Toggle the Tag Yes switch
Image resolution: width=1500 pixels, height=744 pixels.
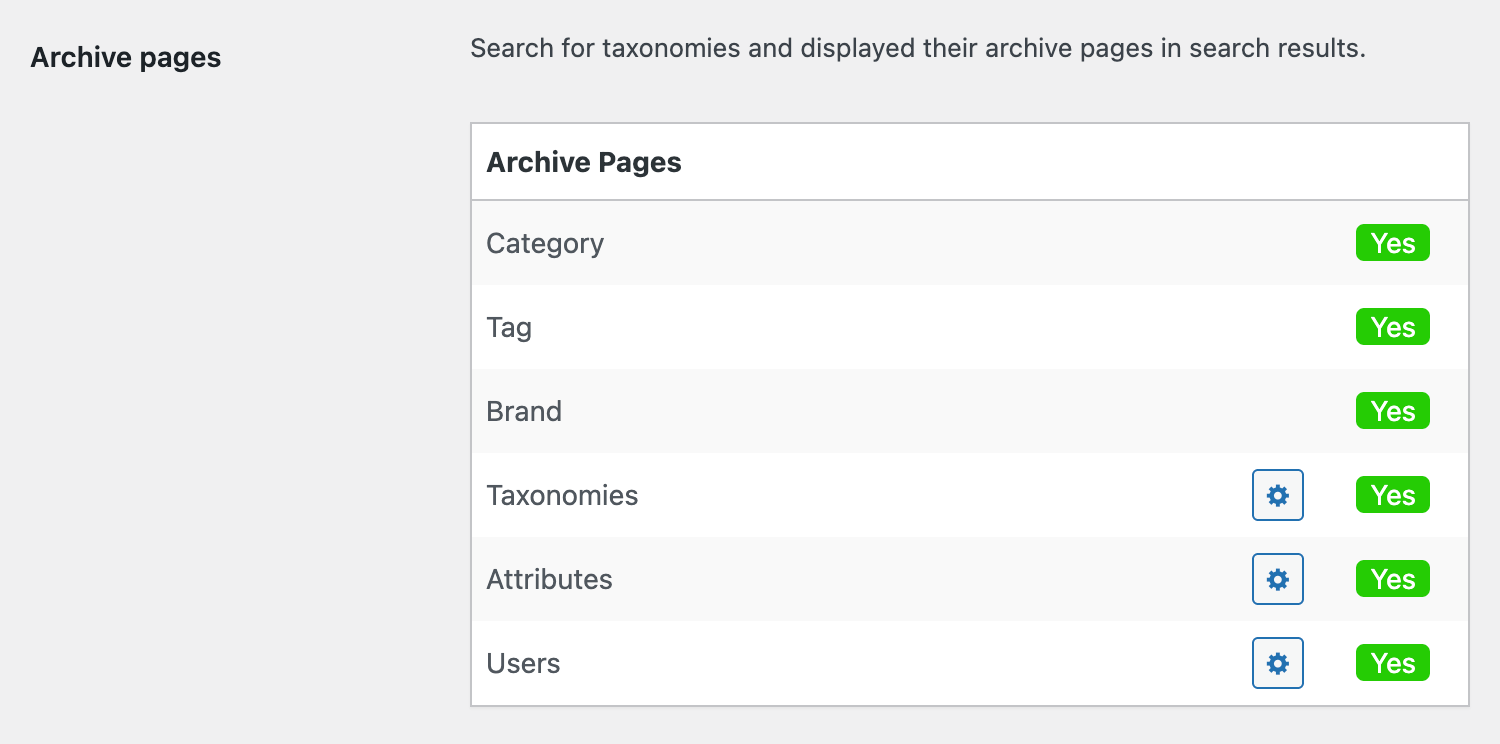[x=1392, y=327]
